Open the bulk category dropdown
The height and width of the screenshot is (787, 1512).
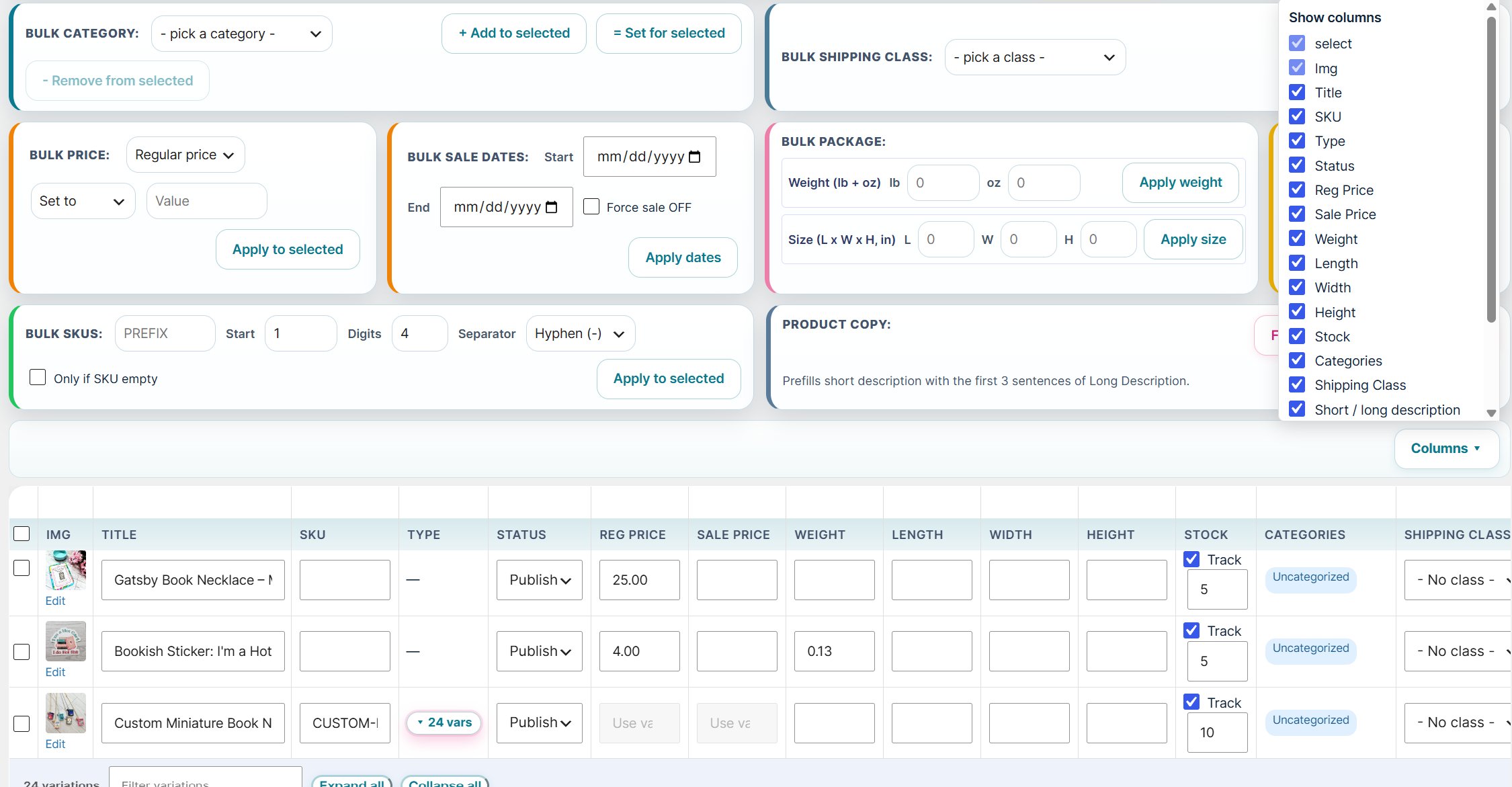[x=242, y=34]
